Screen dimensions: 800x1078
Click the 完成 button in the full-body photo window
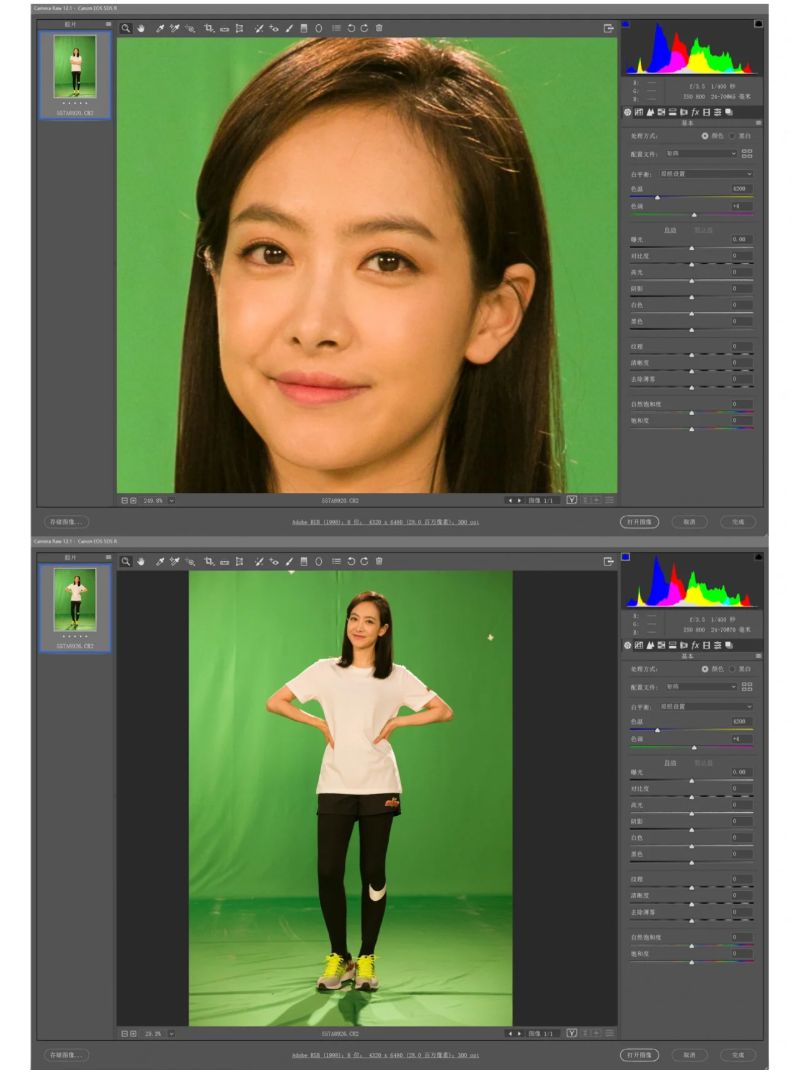point(738,1054)
